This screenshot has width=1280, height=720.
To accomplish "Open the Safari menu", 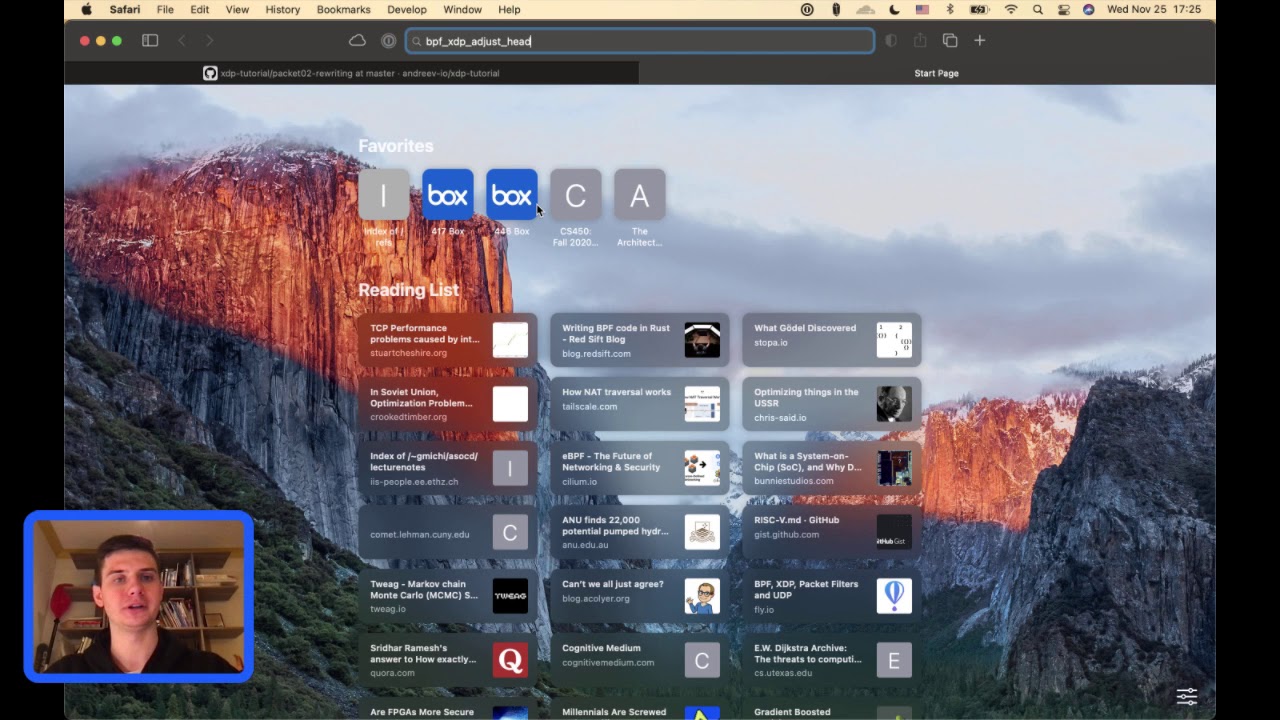I will tap(124, 9).
